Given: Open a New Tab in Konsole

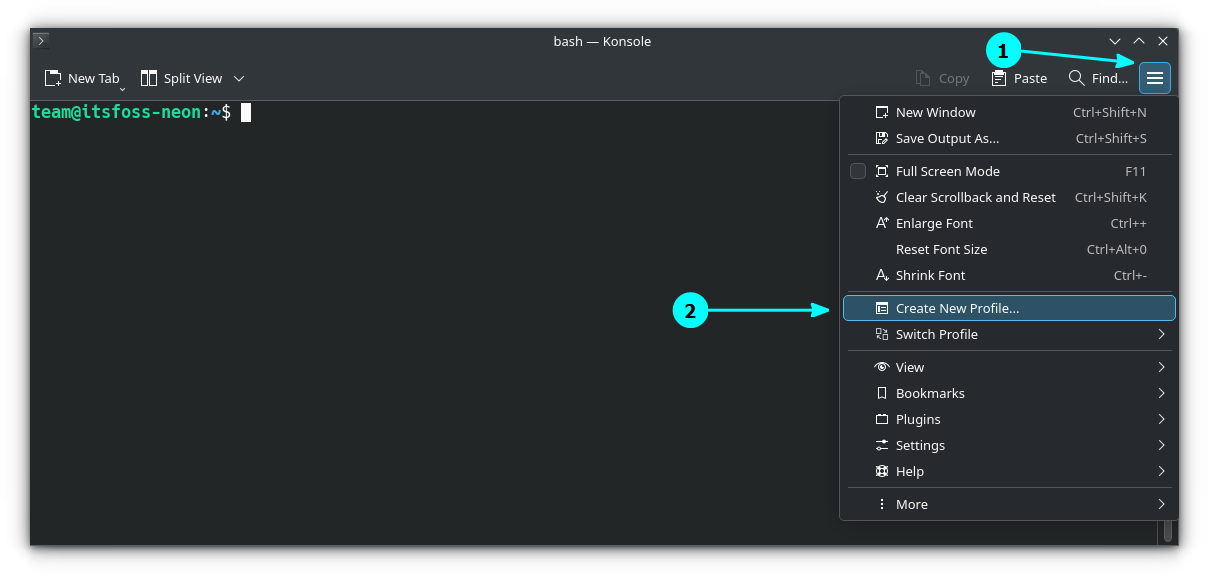Looking at the screenshot, I should pyautogui.click(x=84, y=77).
